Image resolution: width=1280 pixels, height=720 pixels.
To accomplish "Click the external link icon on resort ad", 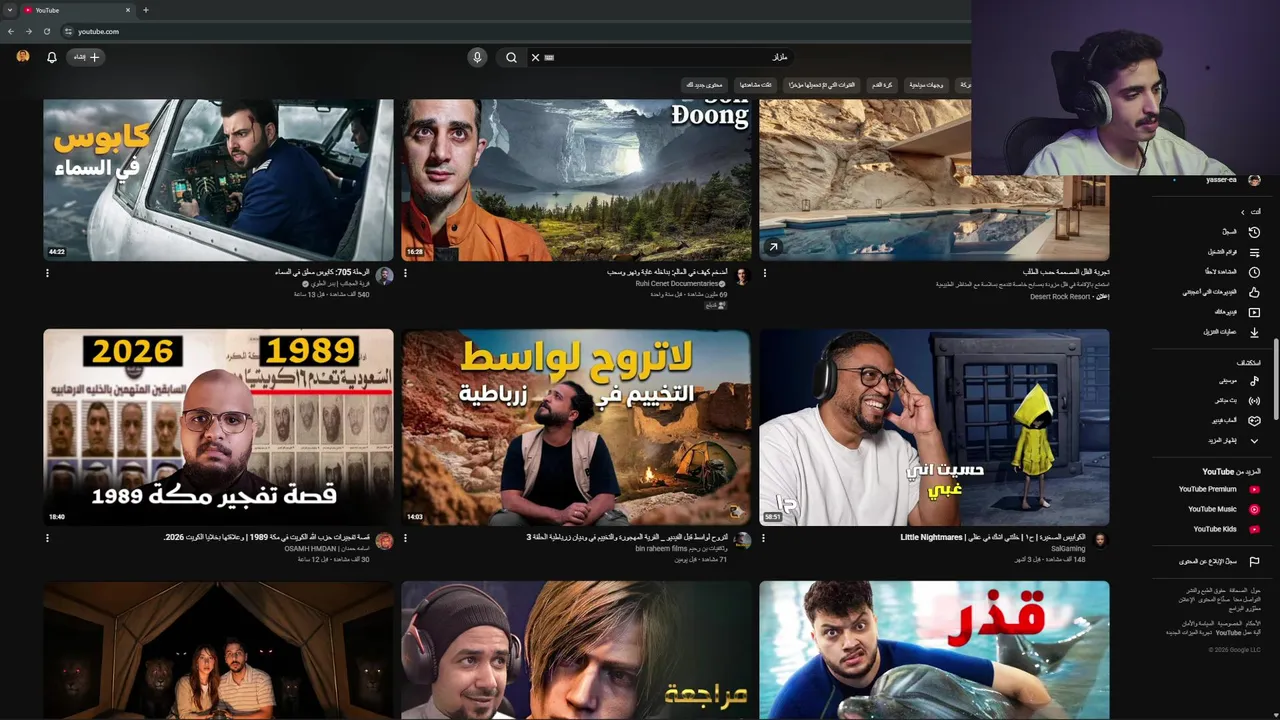I will [x=772, y=247].
